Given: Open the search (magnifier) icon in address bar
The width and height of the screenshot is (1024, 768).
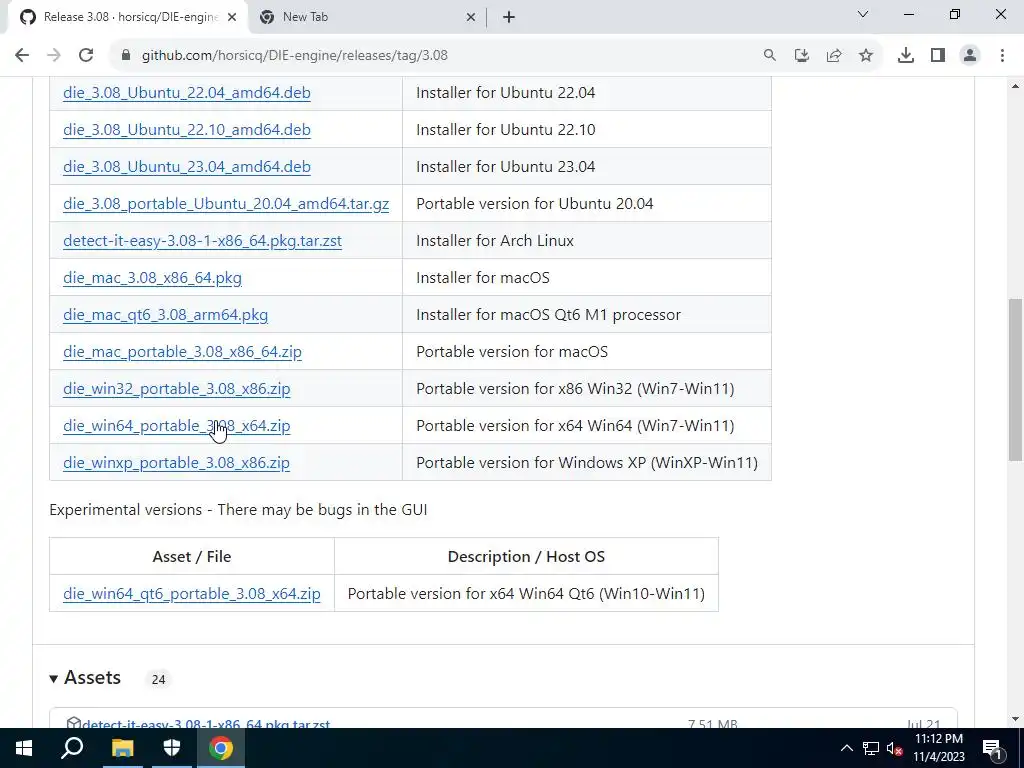Looking at the screenshot, I should (x=770, y=56).
